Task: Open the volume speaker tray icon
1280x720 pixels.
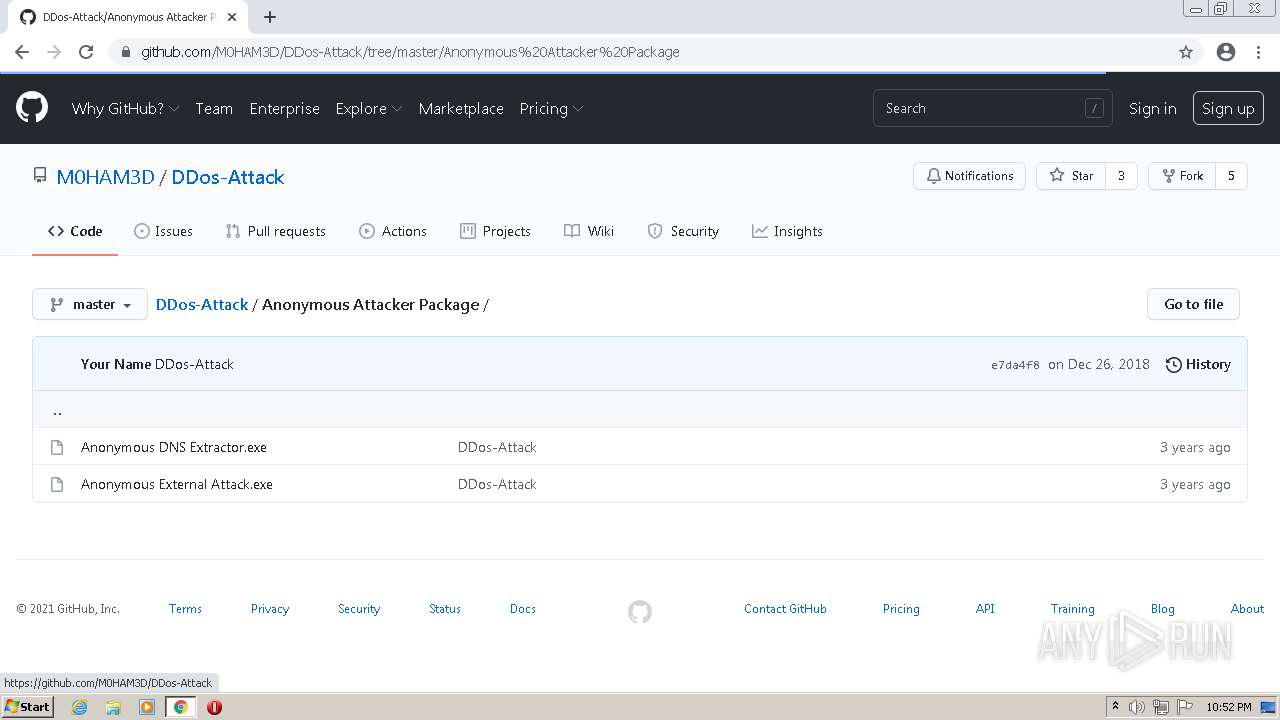Action: click(1137, 707)
